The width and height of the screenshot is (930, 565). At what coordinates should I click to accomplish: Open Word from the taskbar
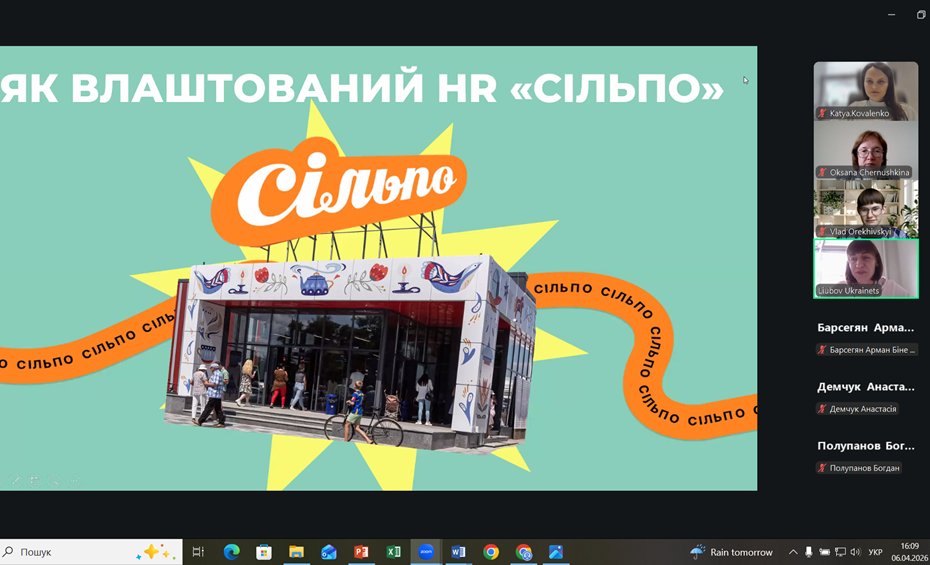coord(458,552)
